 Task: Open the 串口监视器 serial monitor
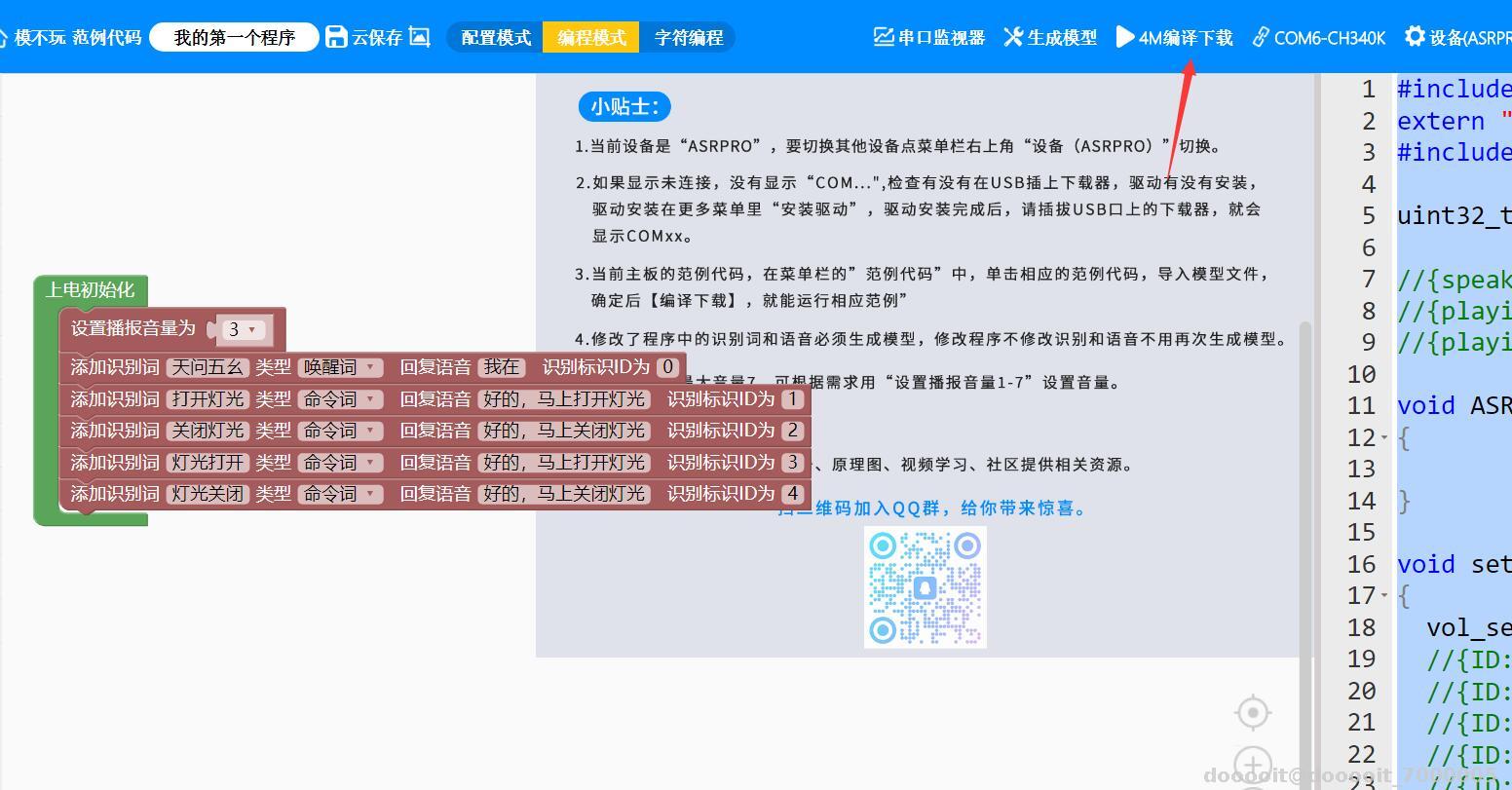click(926, 37)
